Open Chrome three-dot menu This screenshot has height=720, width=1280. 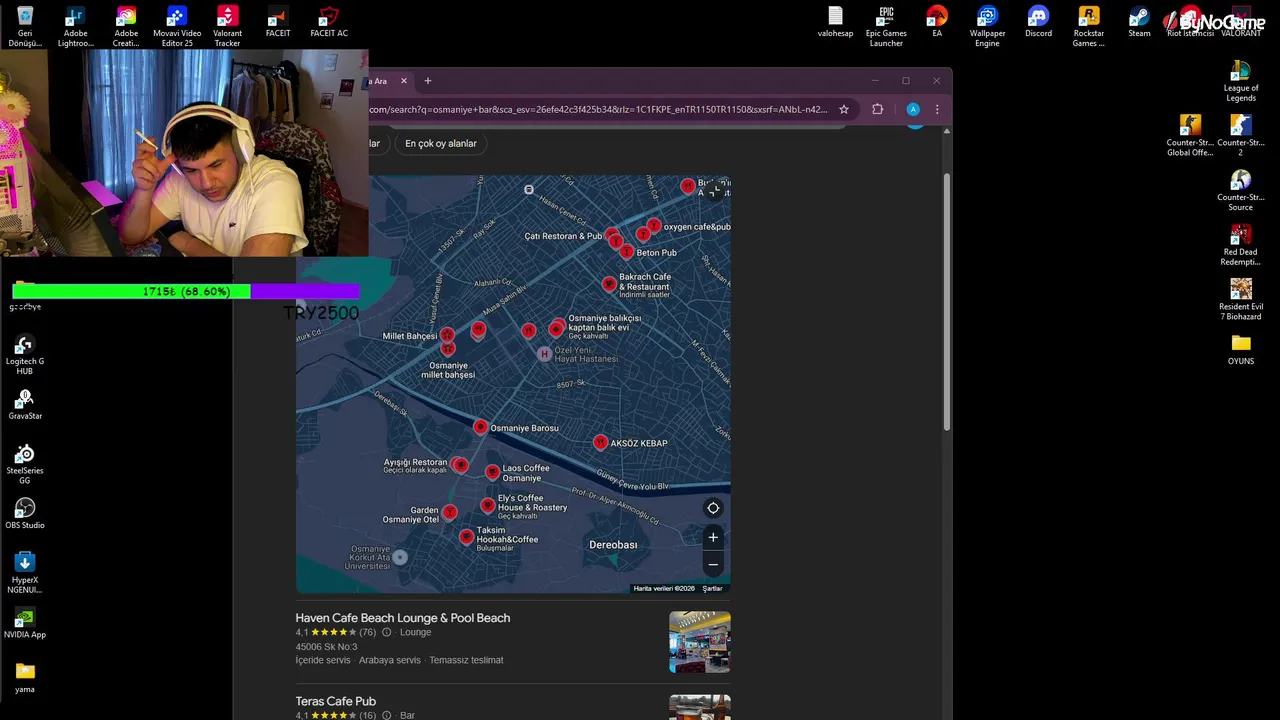(x=937, y=110)
